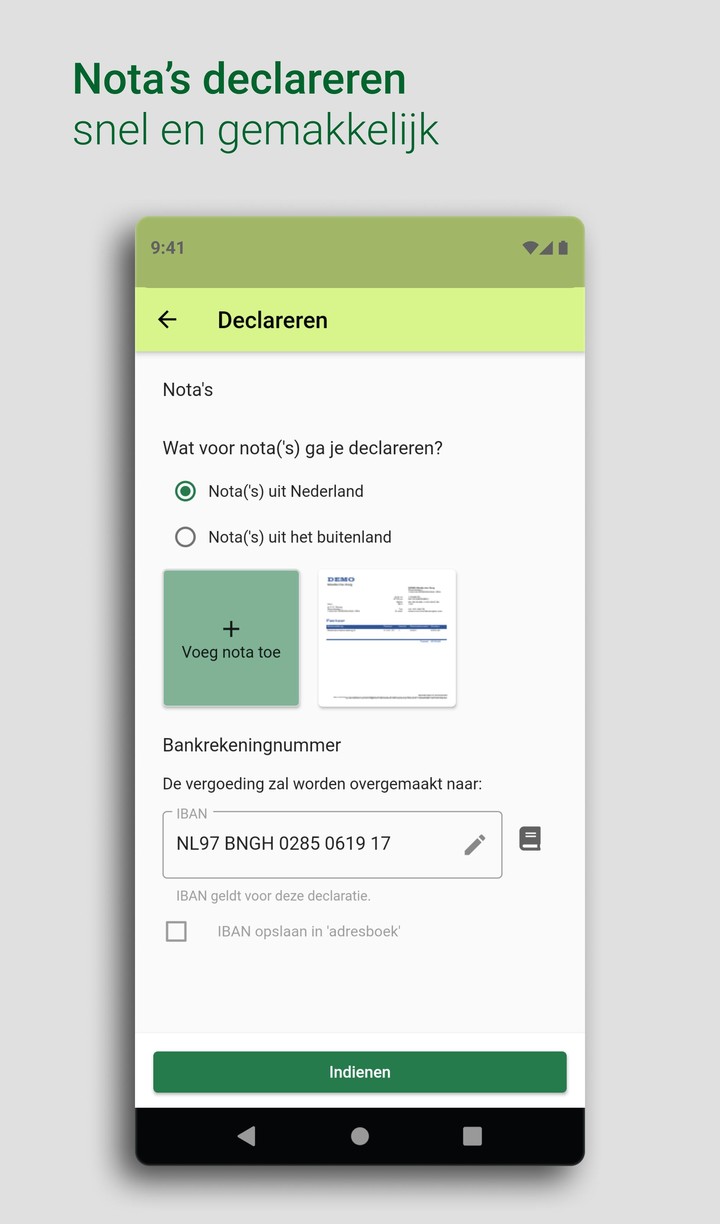Click the "Voeg nota toe" label
The width and height of the screenshot is (720, 1224).
pos(231,653)
